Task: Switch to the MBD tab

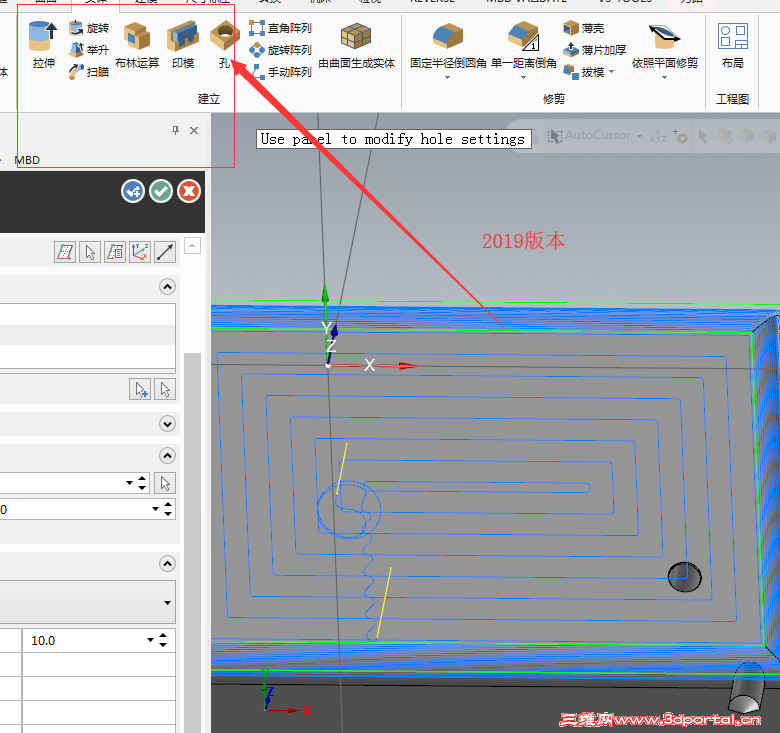Action: [x=27, y=160]
